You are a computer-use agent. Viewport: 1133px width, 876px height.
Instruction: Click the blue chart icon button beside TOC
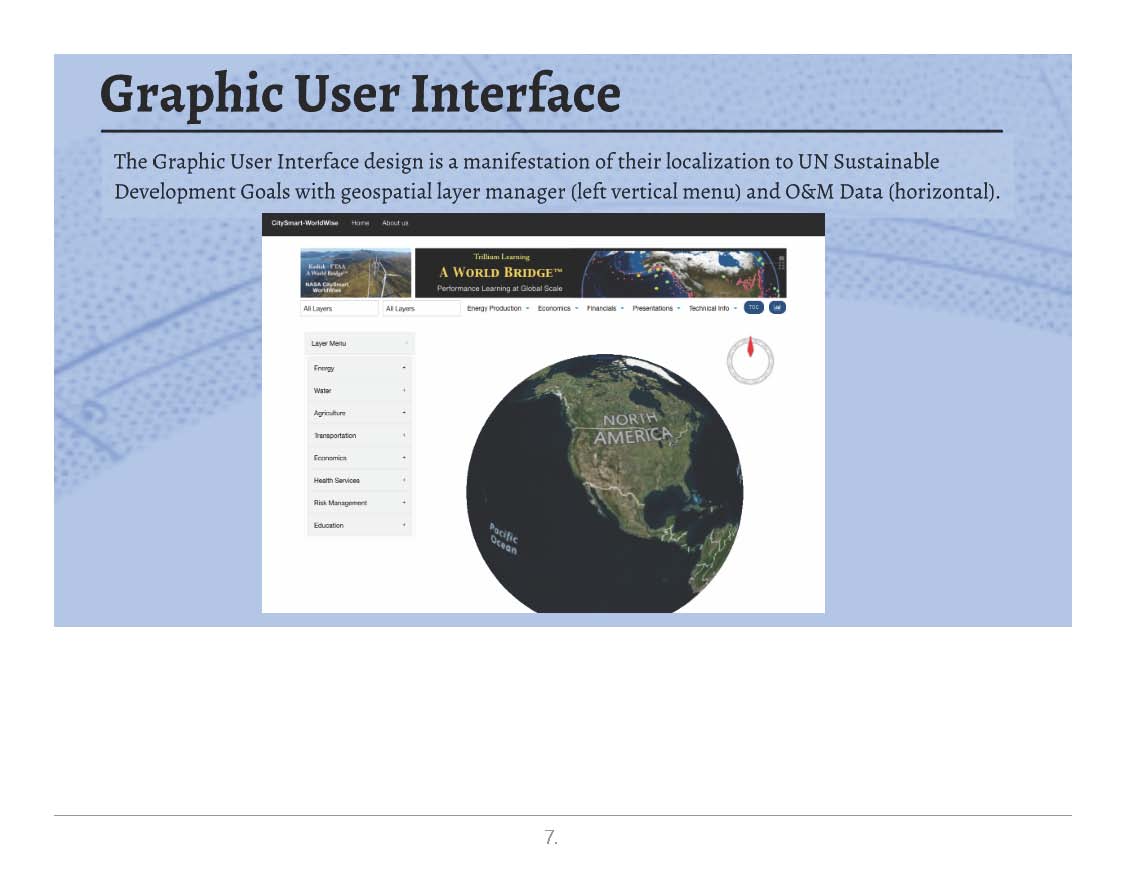(x=777, y=308)
